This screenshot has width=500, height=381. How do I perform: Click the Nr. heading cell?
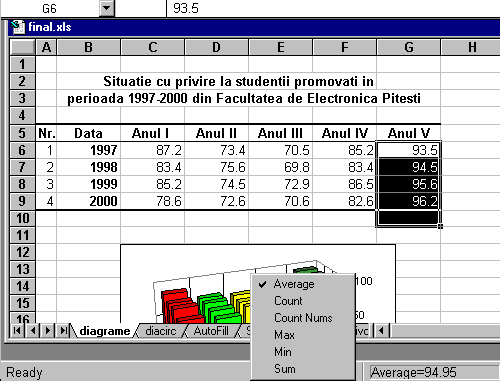click(46, 133)
